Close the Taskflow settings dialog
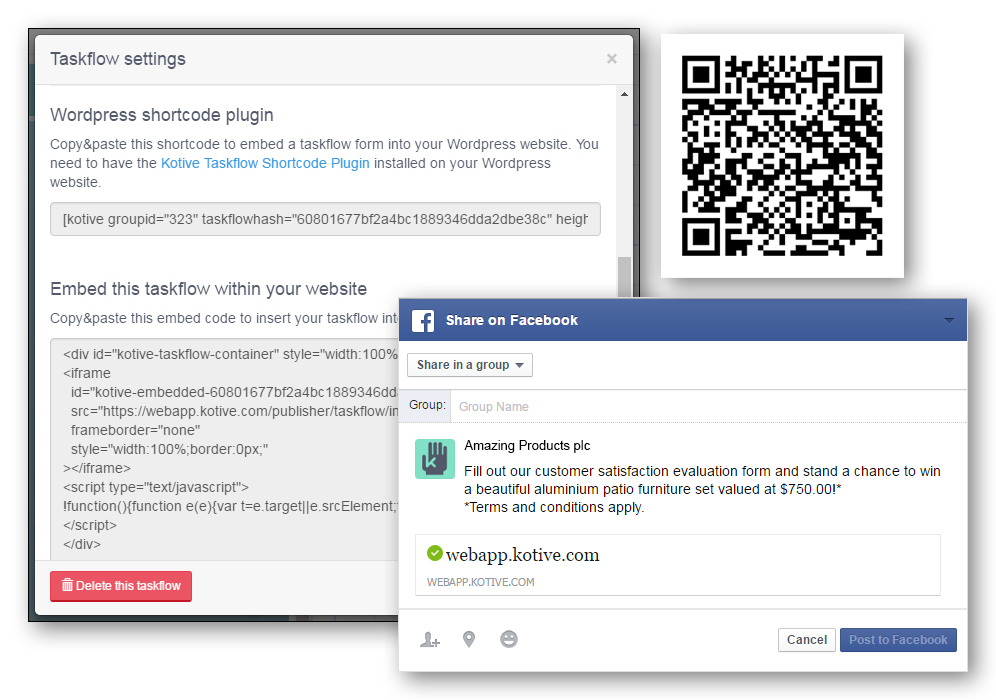Image resolution: width=996 pixels, height=700 pixels. (612, 58)
